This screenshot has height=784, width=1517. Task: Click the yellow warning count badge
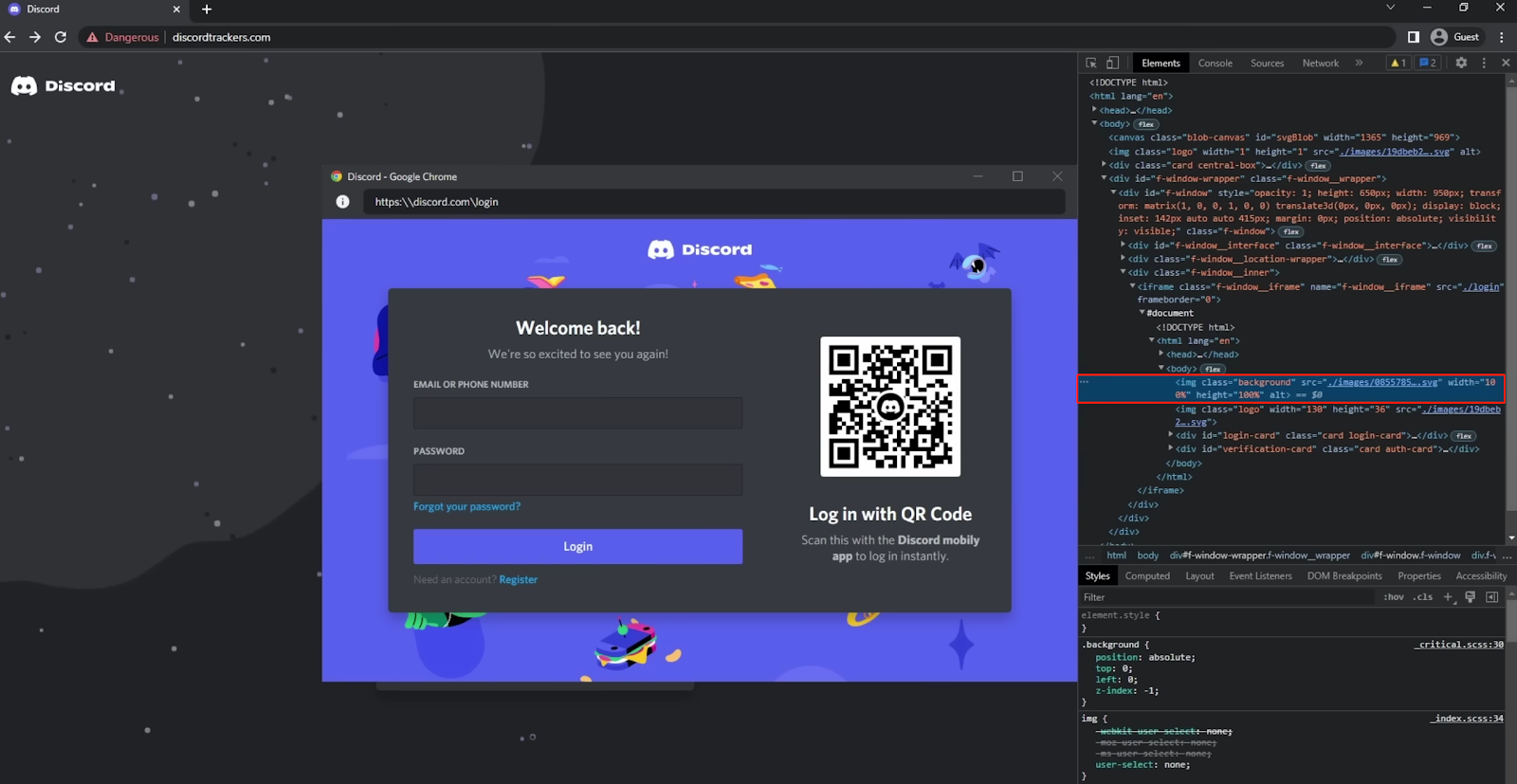pos(1398,63)
